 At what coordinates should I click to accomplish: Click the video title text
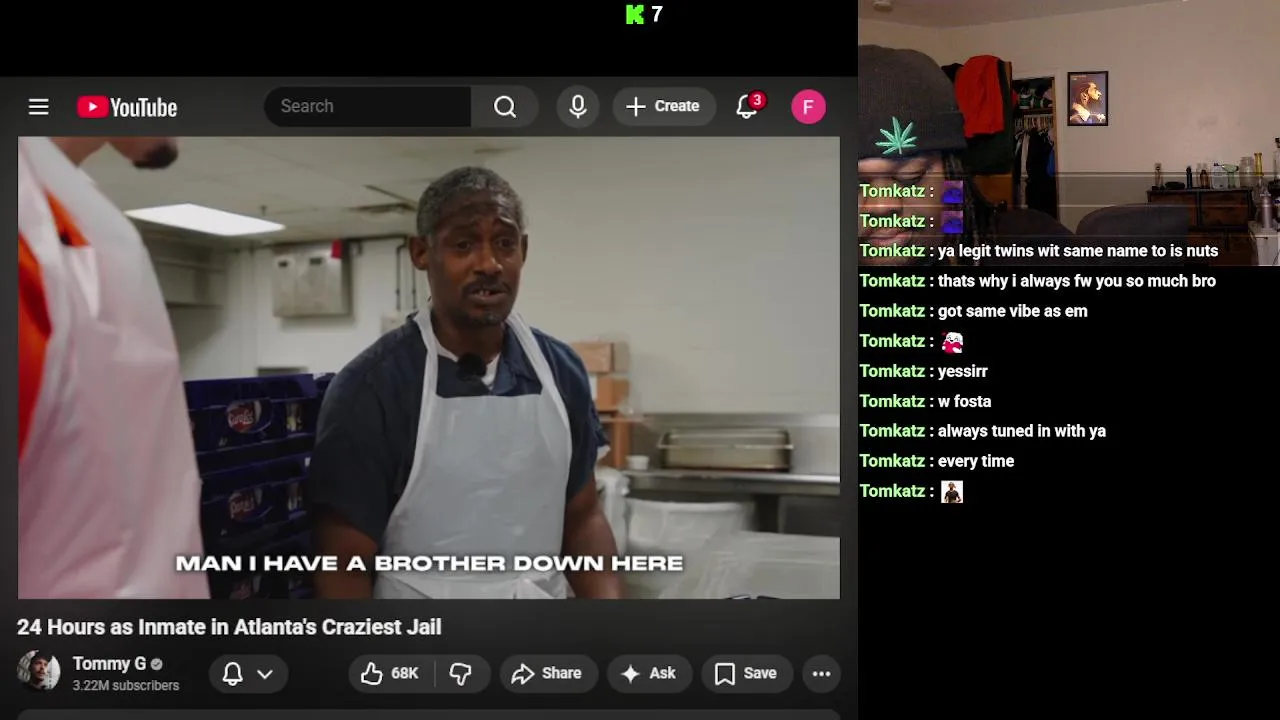pos(229,627)
